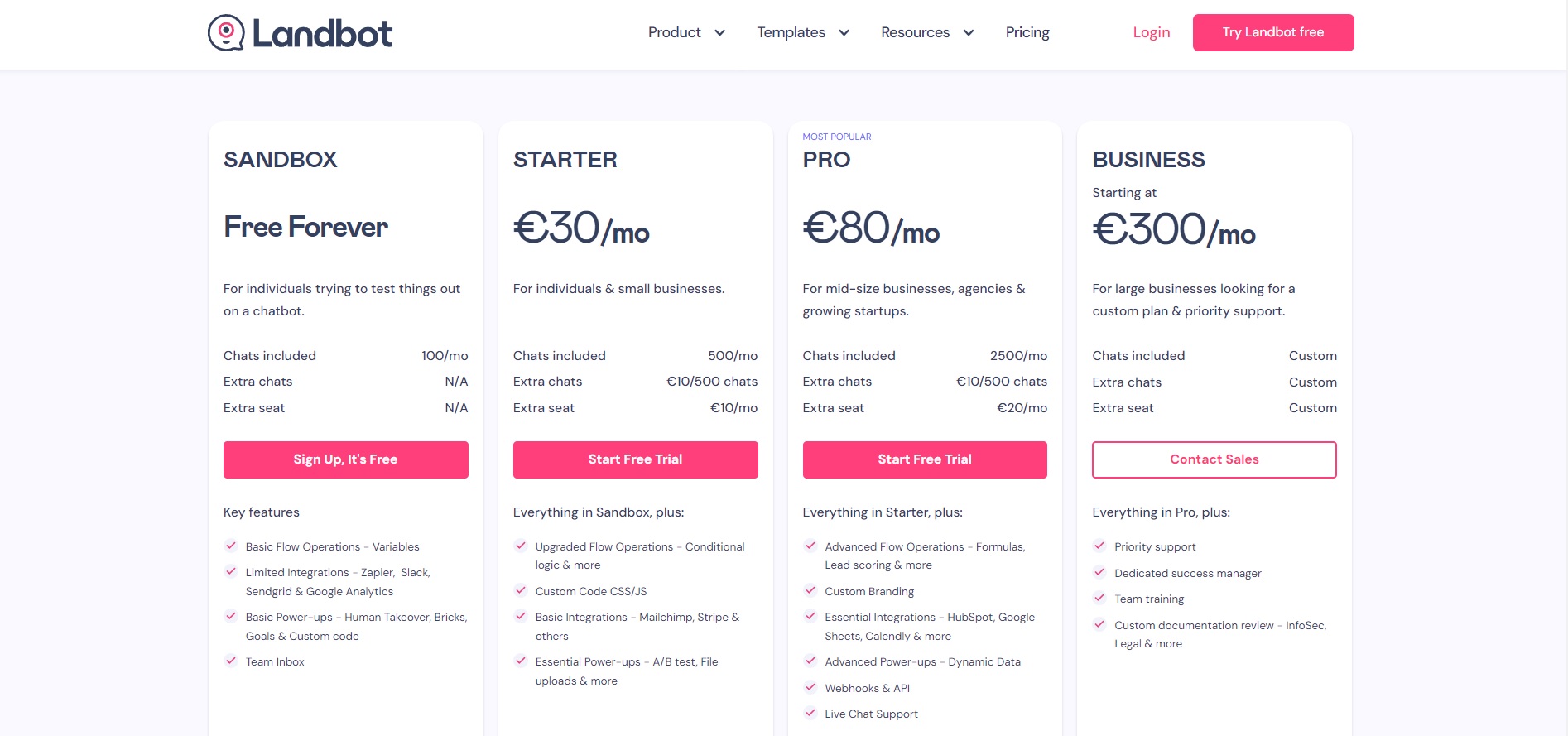
Task: Click the checkmark next to Custom Code CSS/JS
Action: (x=521, y=590)
